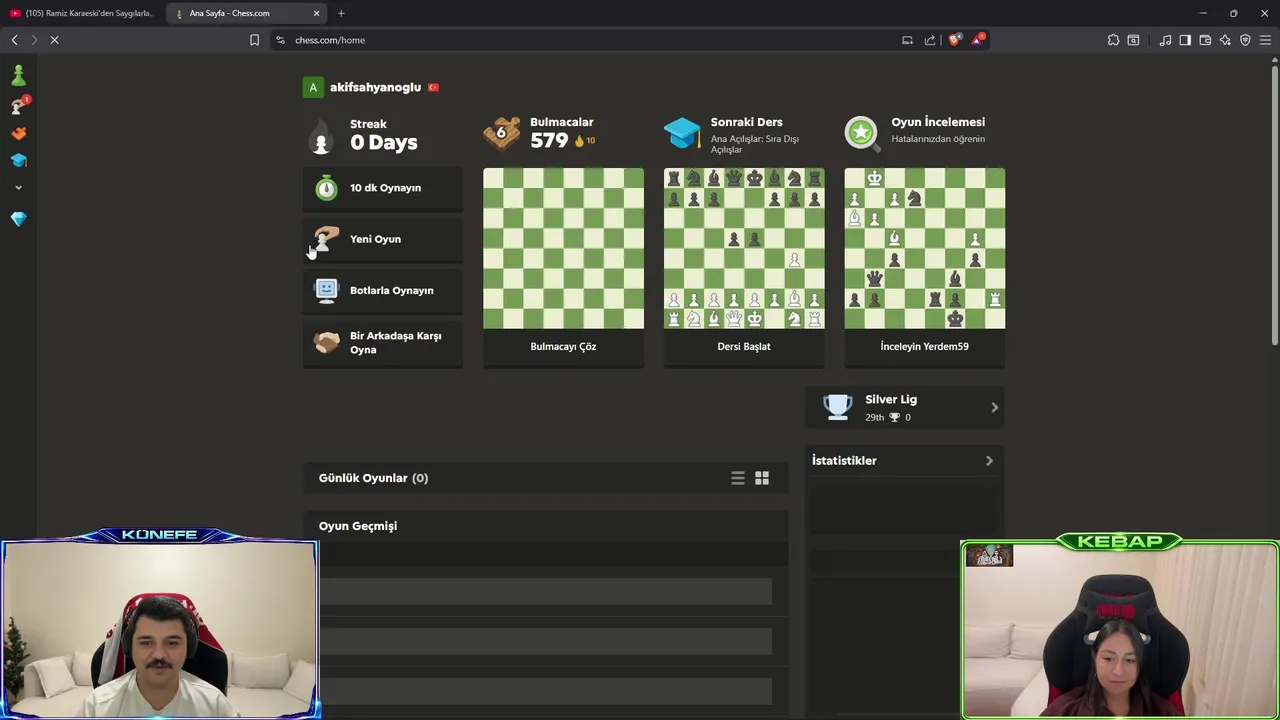This screenshot has width=1280, height=720.
Task: Open the Leo AI sparkle icon
Action: pyautogui.click(x=1225, y=40)
